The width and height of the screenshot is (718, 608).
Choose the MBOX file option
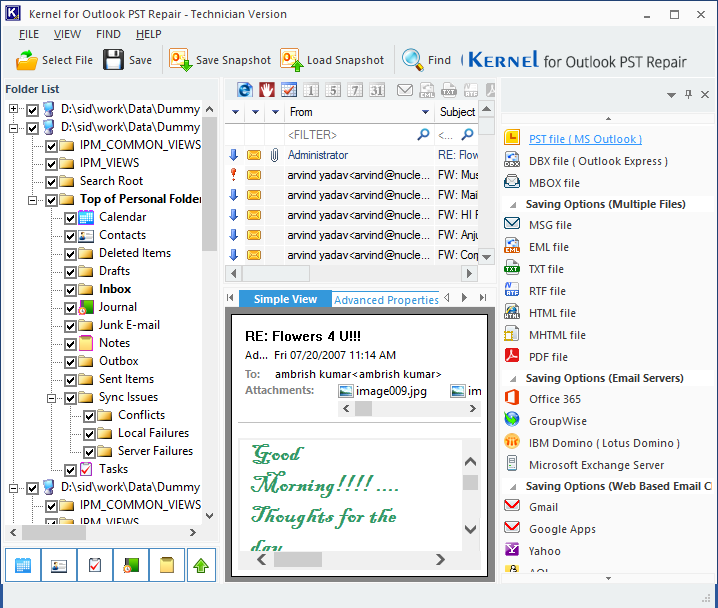(x=554, y=183)
